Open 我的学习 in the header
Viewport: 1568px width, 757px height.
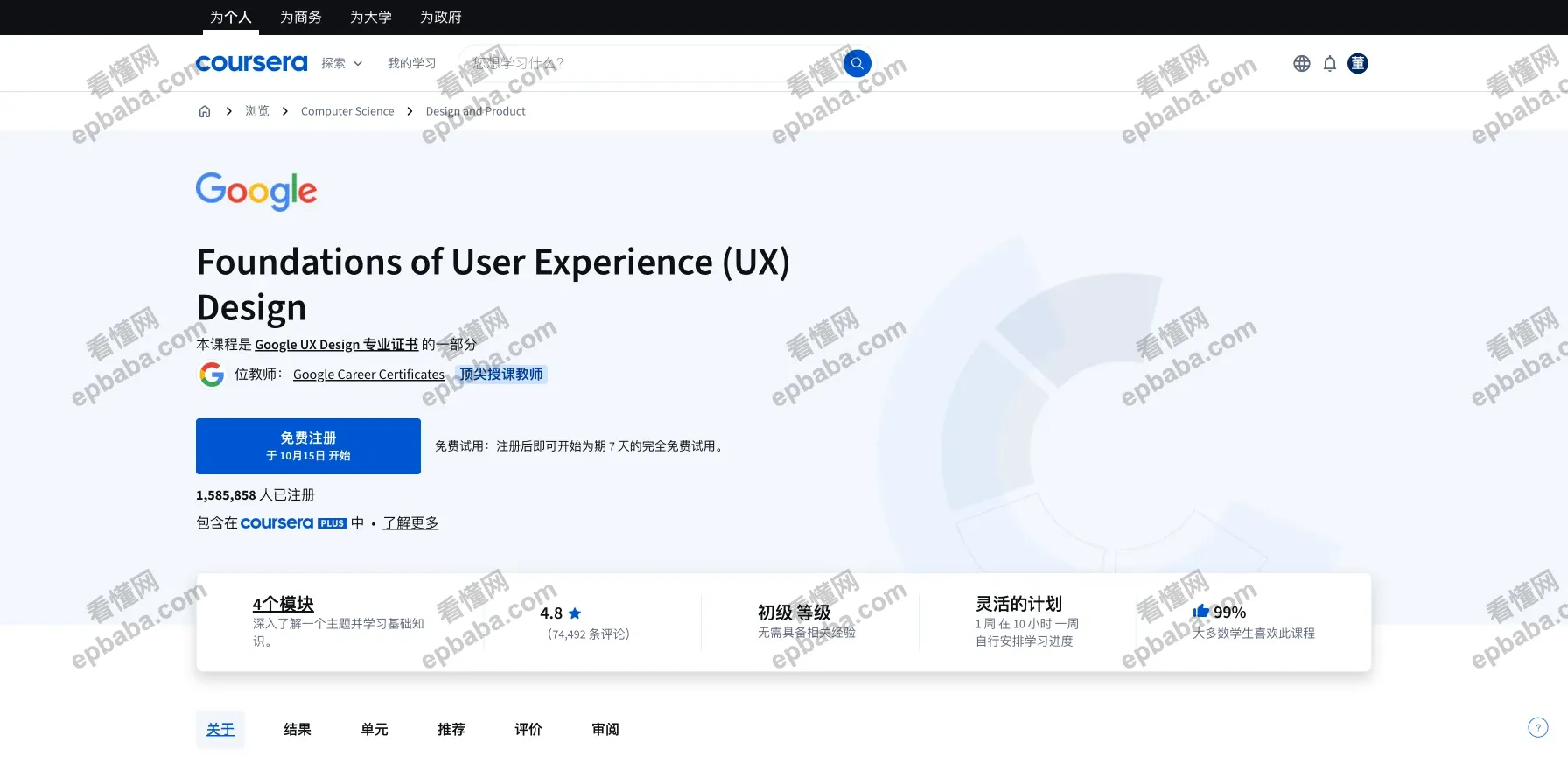412,63
